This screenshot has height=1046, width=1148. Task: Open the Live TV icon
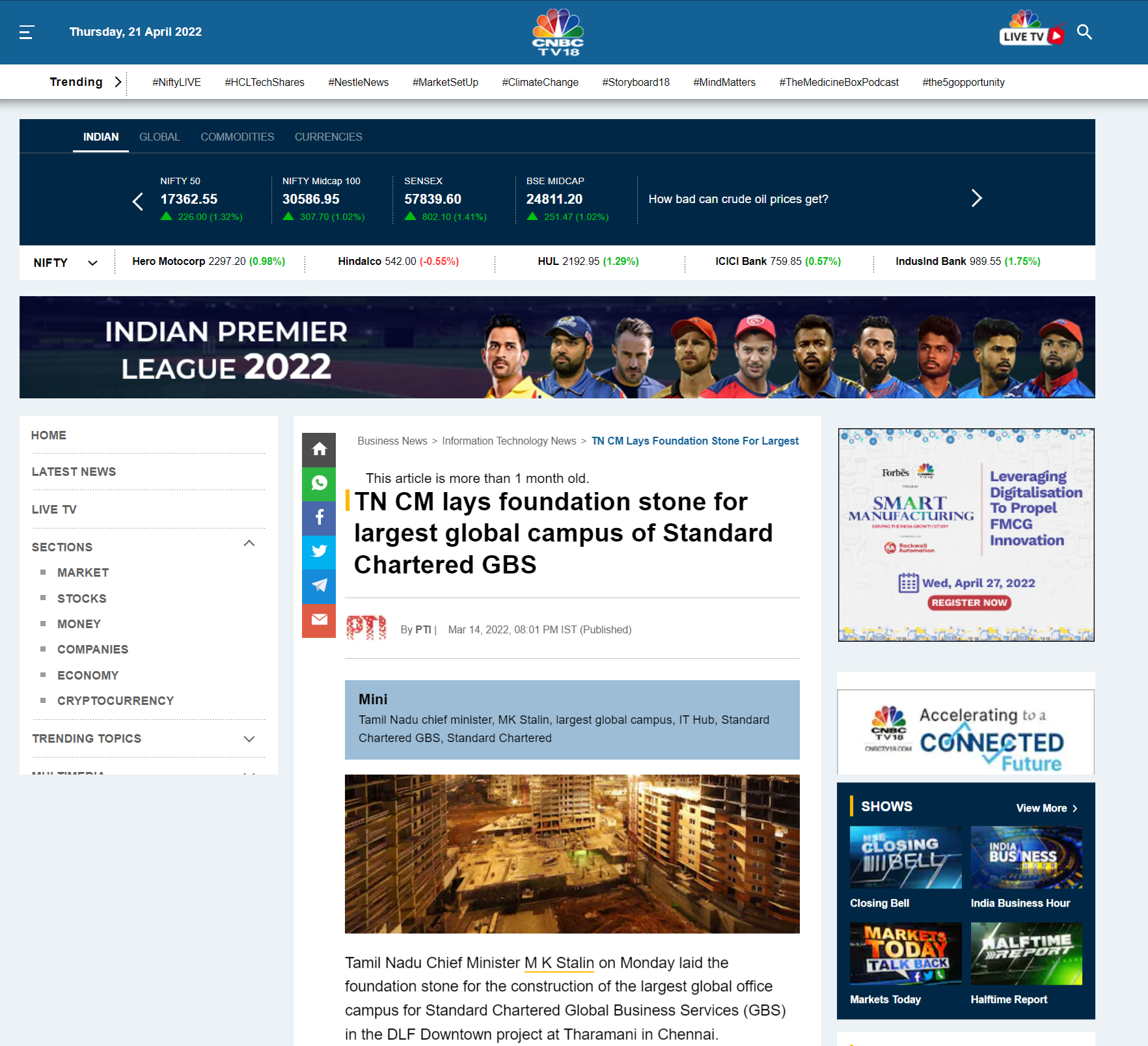[x=1032, y=29]
